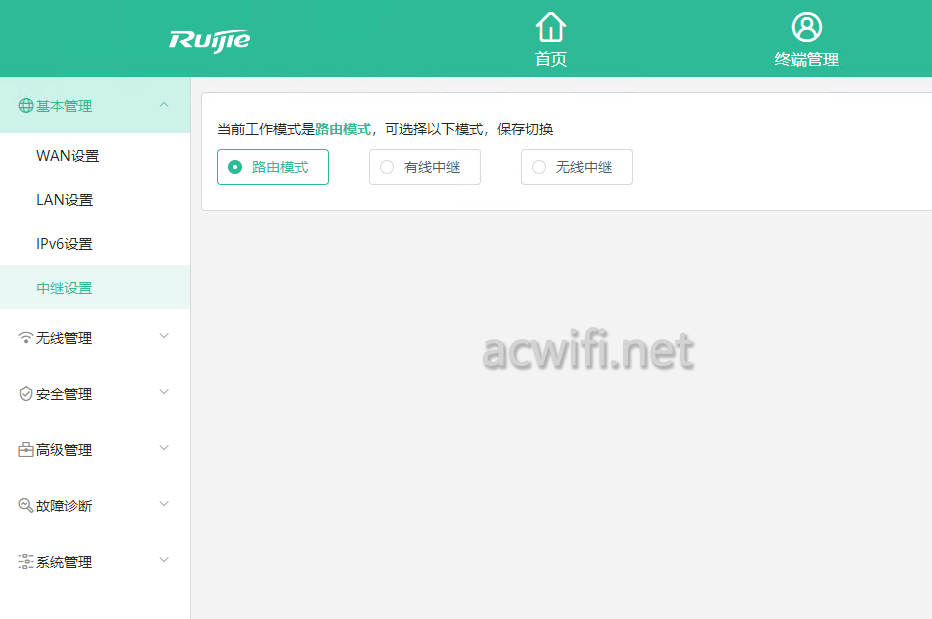Viewport: 932px width, 619px height.
Task: Click the 高级管理 menu label
Action: tap(64, 450)
